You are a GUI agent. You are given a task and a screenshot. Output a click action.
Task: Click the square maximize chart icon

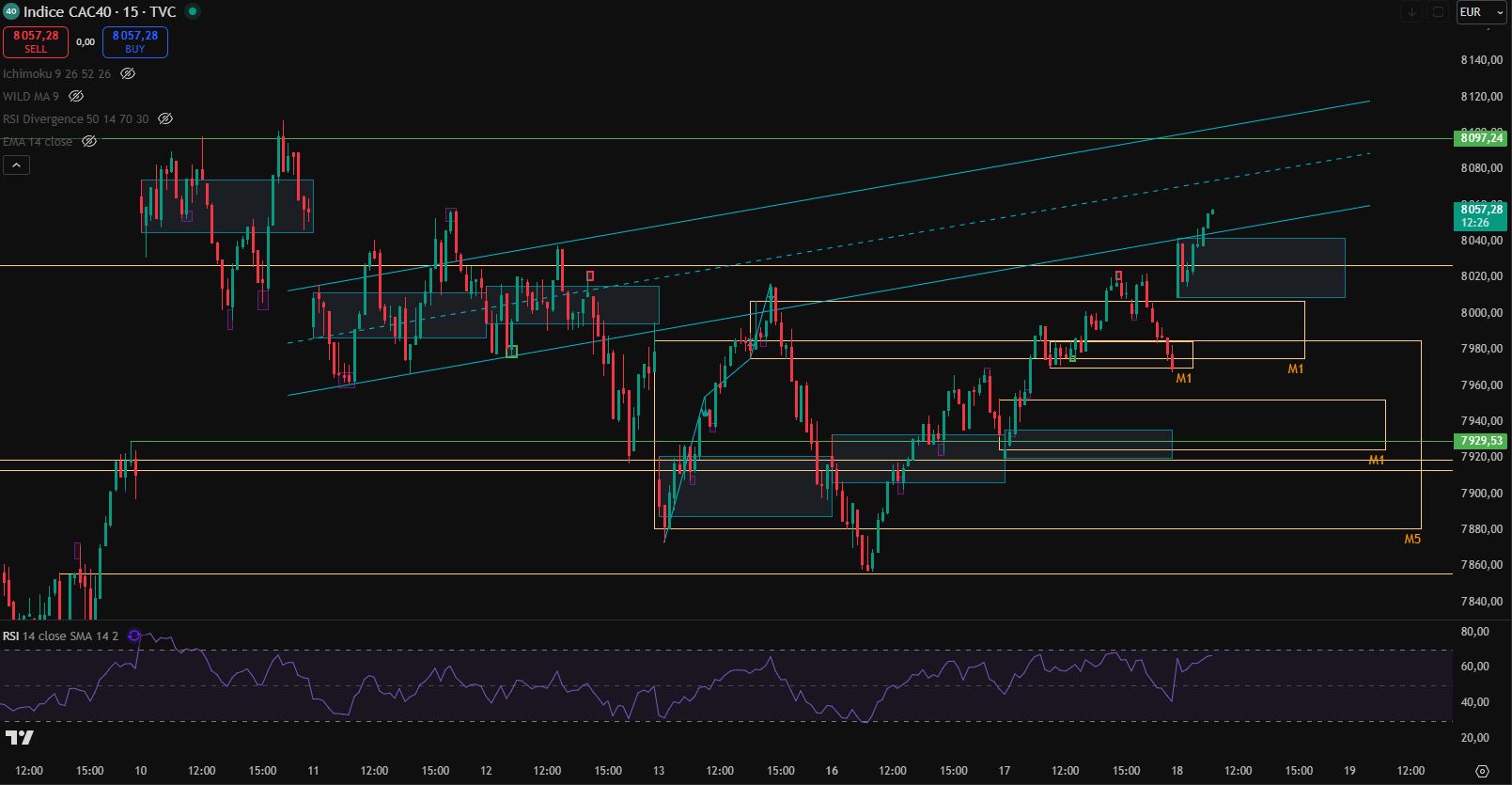1438,12
